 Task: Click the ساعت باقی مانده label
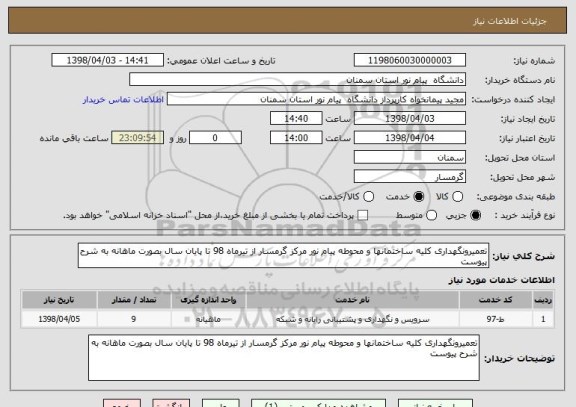[74, 138]
